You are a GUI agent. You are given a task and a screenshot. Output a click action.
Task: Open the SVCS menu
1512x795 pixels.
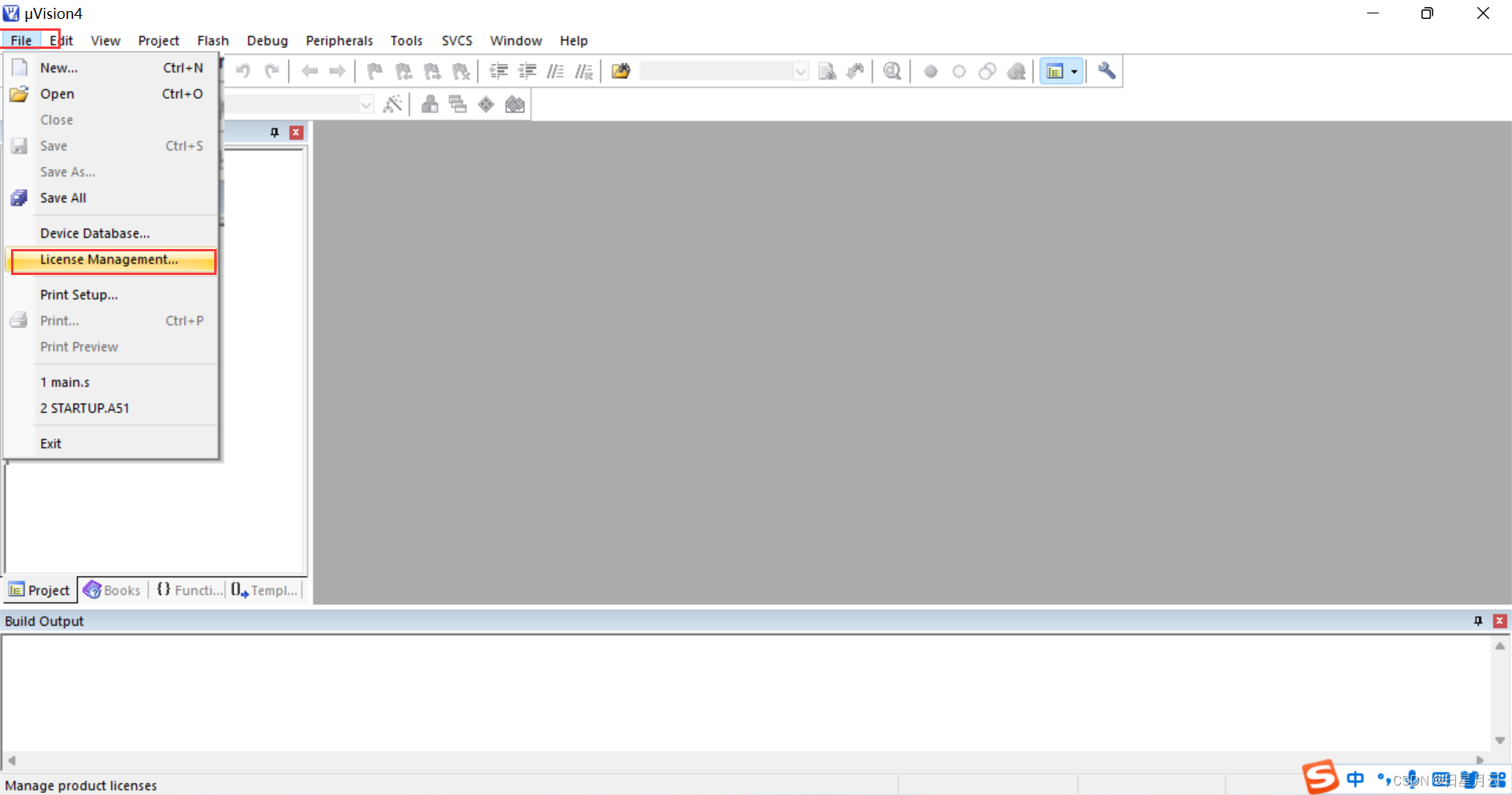(x=457, y=41)
